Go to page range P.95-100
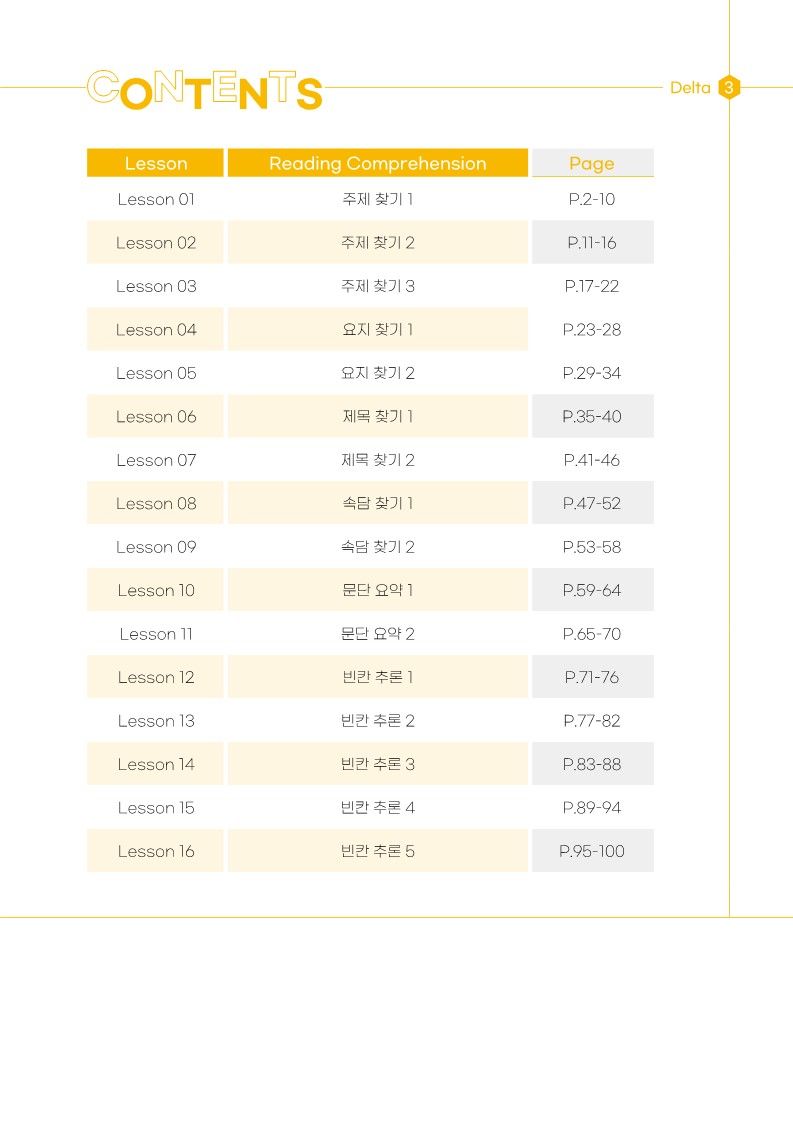The height and width of the screenshot is (1123, 793). [592, 852]
